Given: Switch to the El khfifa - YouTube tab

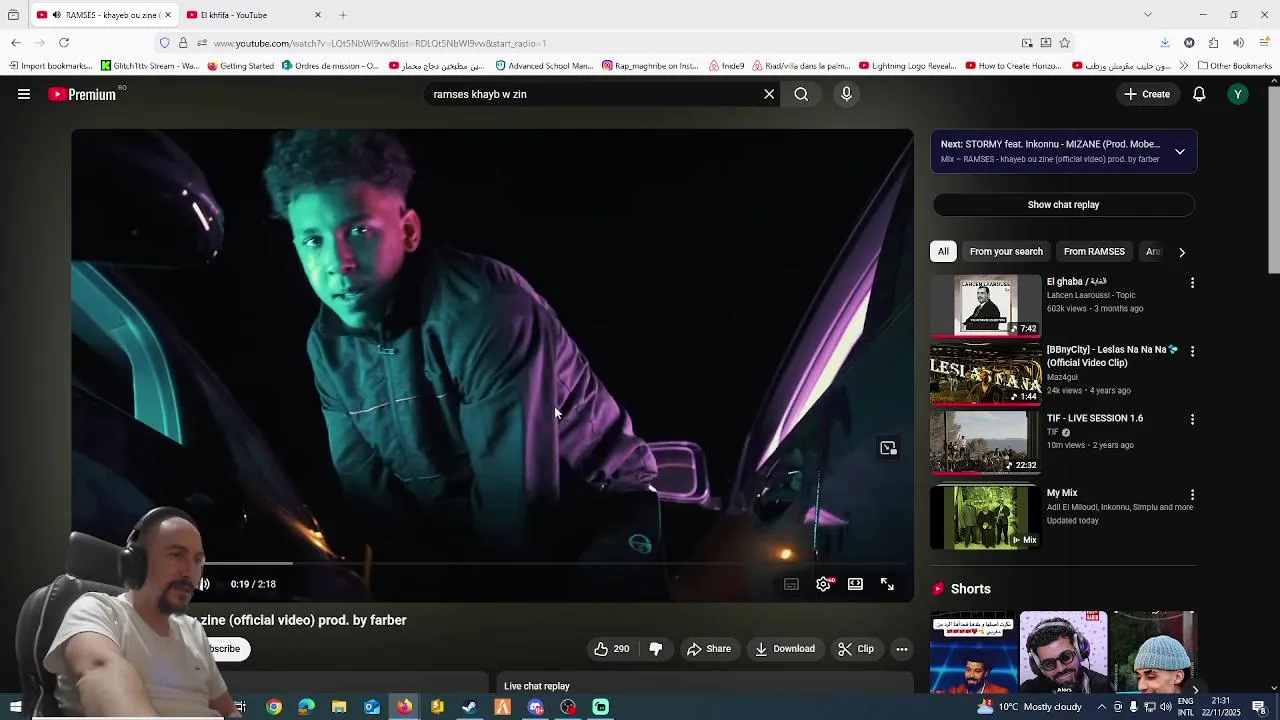Looking at the screenshot, I should click(254, 15).
